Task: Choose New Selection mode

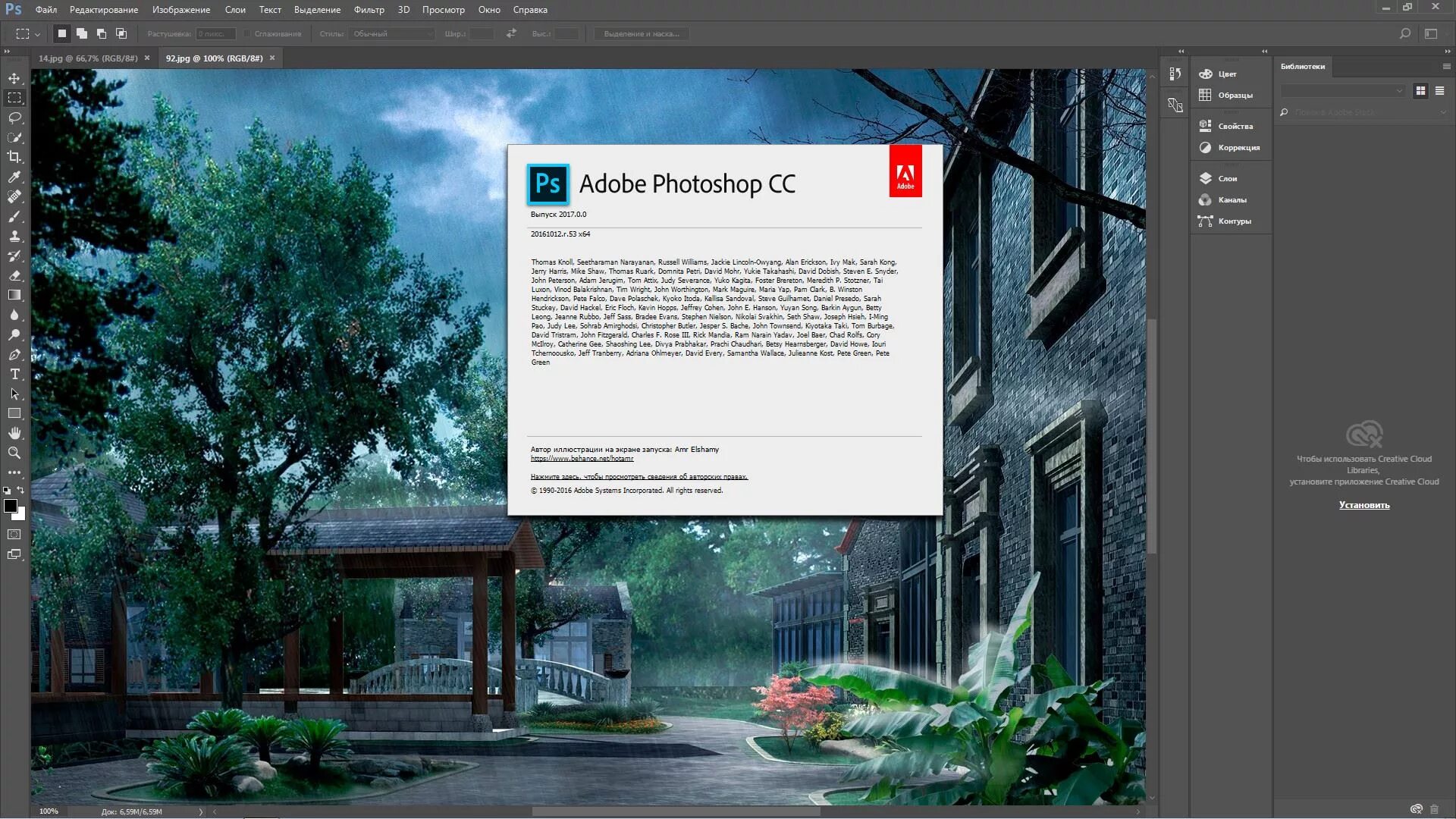Action: 62,33
